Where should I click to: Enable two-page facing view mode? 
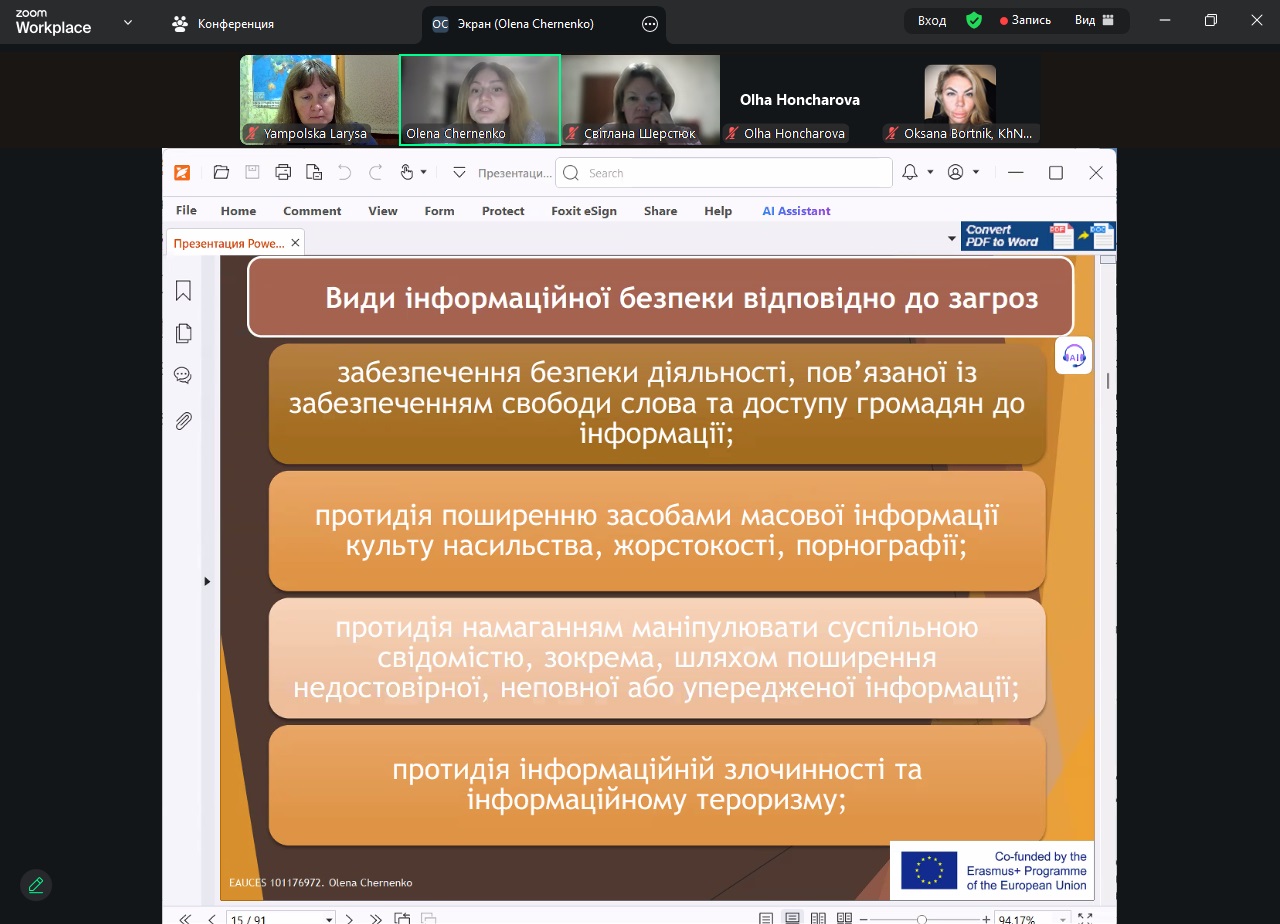[818, 918]
